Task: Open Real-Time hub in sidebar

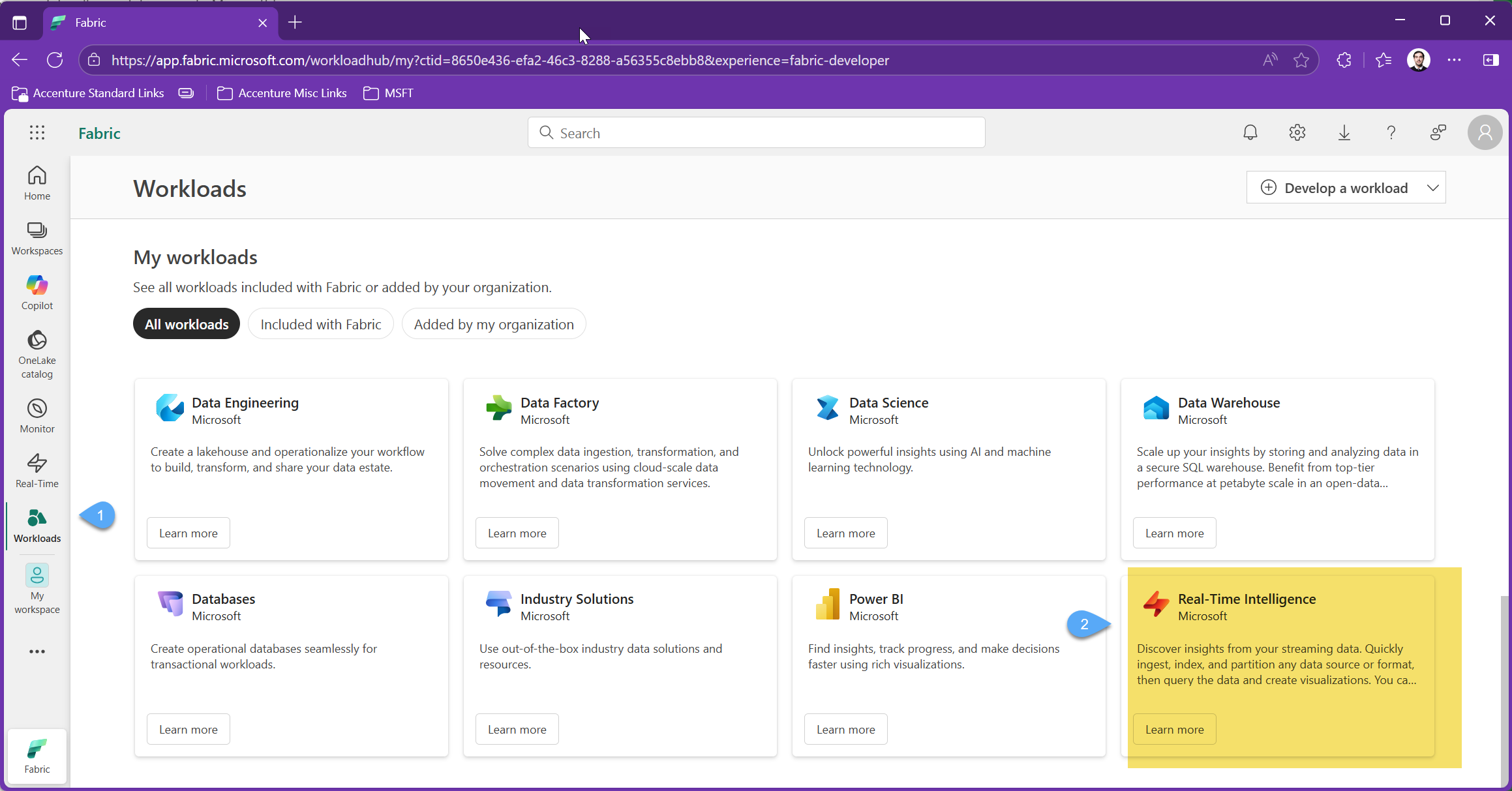Action: click(x=37, y=470)
